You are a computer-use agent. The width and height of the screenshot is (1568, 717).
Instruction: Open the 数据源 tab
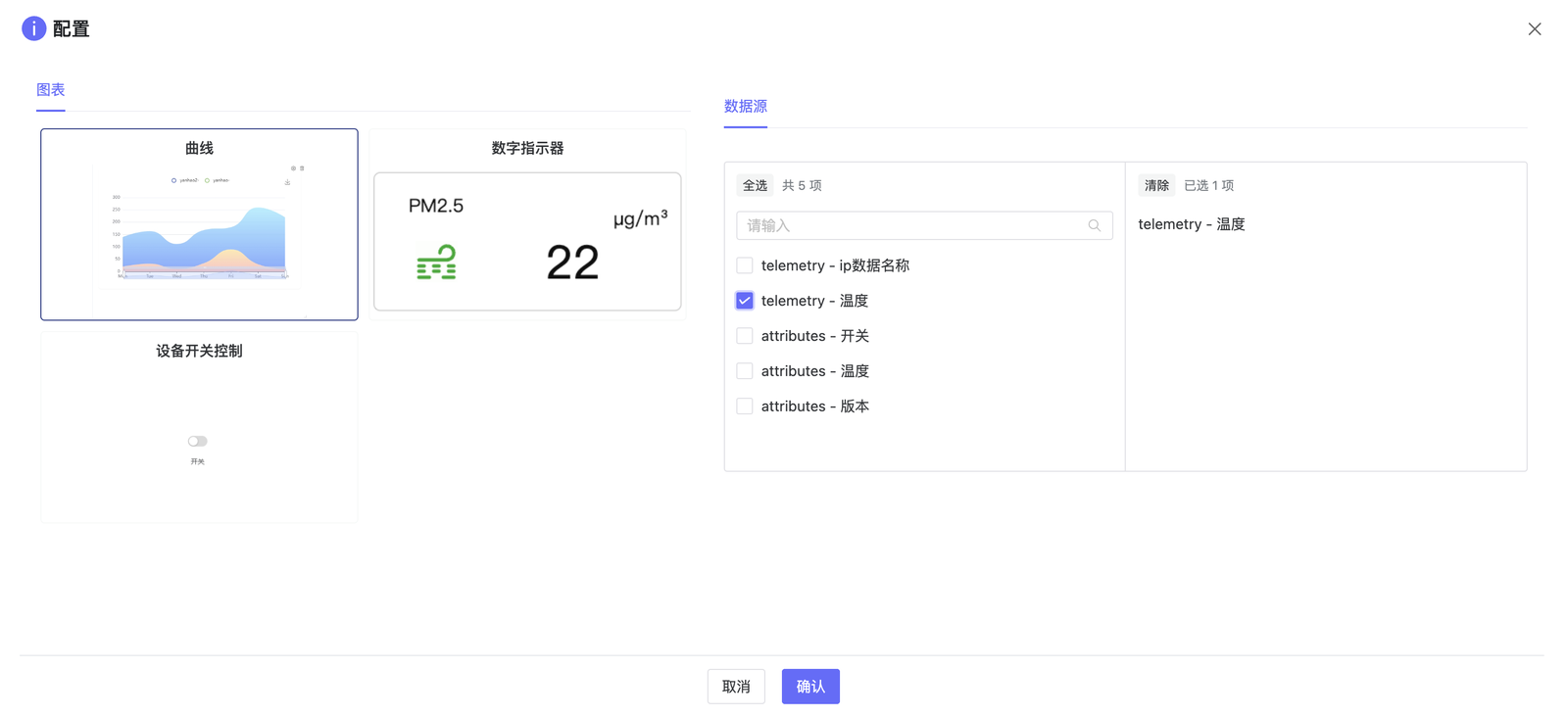coord(745,107)
